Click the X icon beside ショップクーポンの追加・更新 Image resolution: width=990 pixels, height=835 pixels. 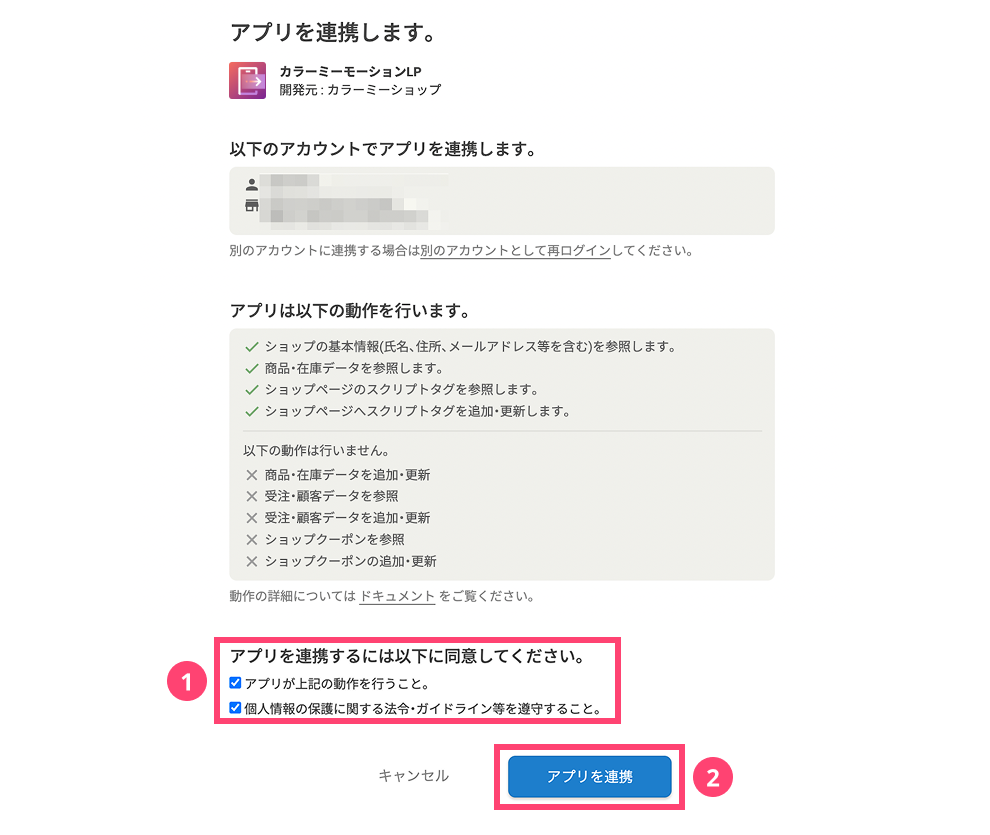(x=252, y=561)
